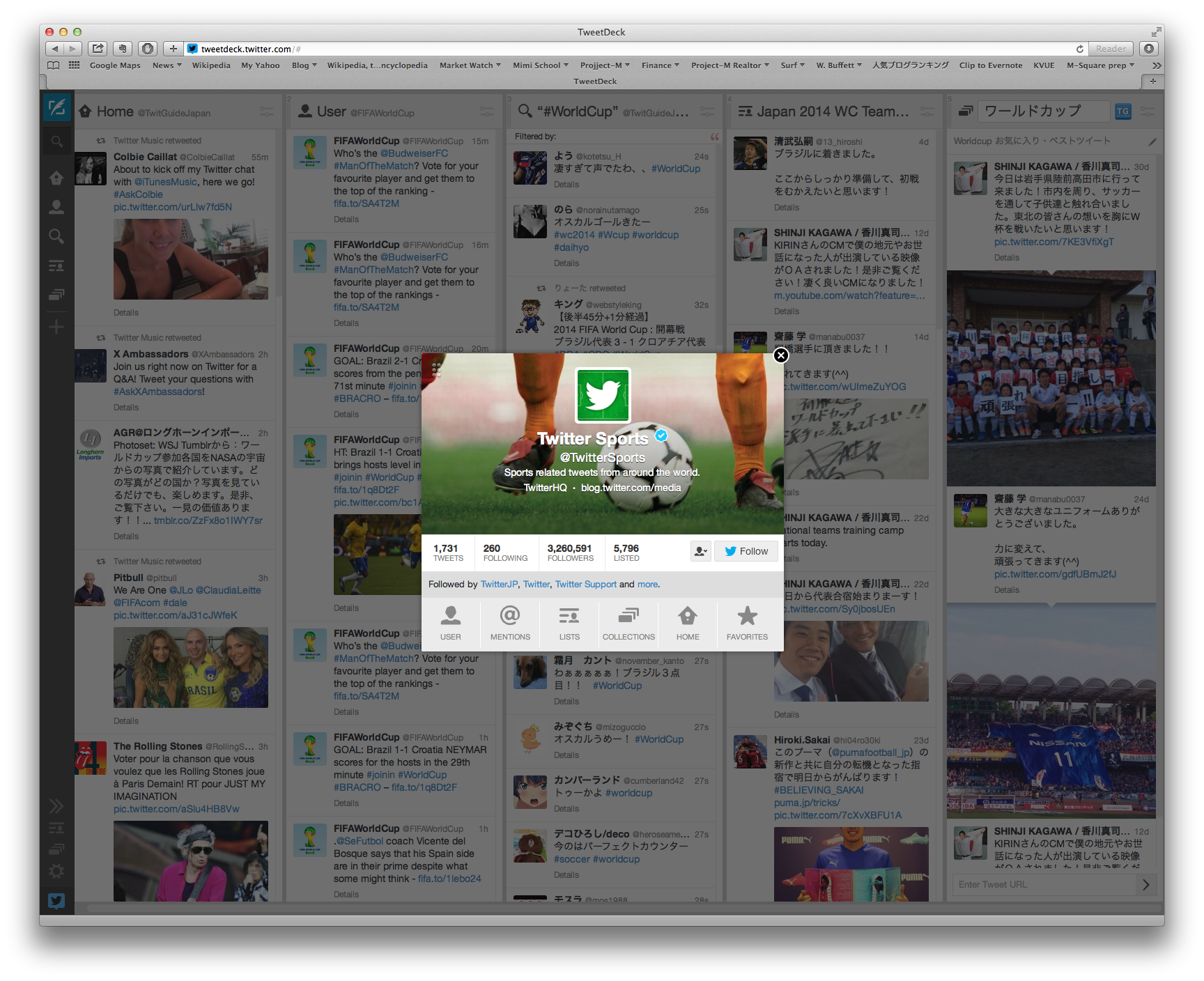Open the share icon in browser toolbar

98,49
